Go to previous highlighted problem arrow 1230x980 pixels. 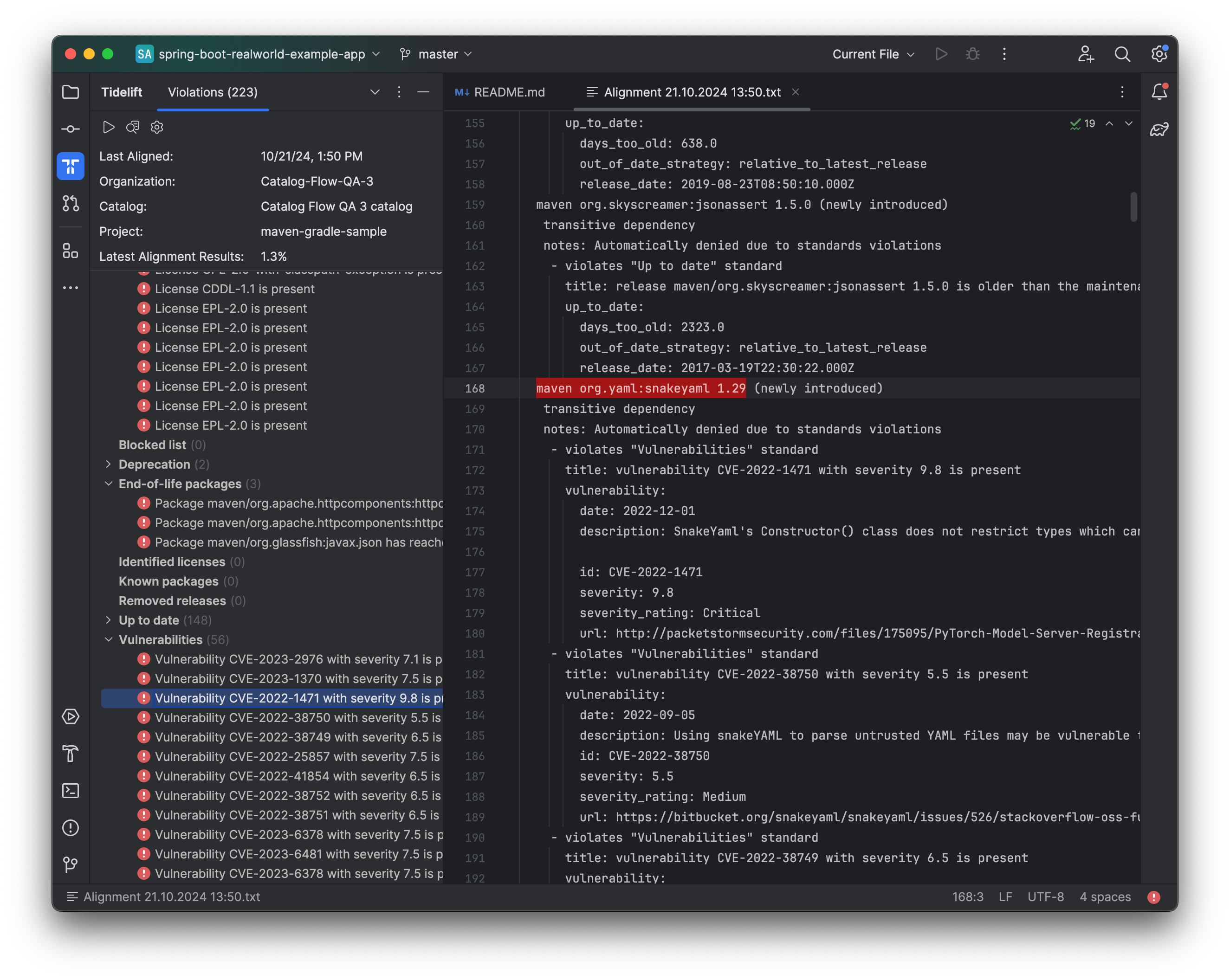(x=1109, y=123)
